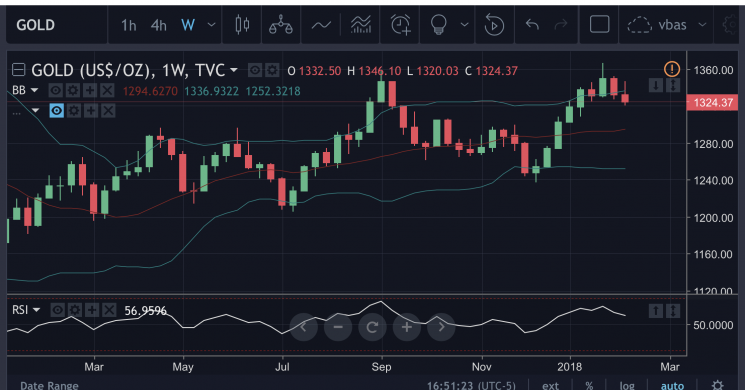Viewport: 745px width, 390px height.
Task: Open the GOLD series settings gear
Action: point(272,71)
